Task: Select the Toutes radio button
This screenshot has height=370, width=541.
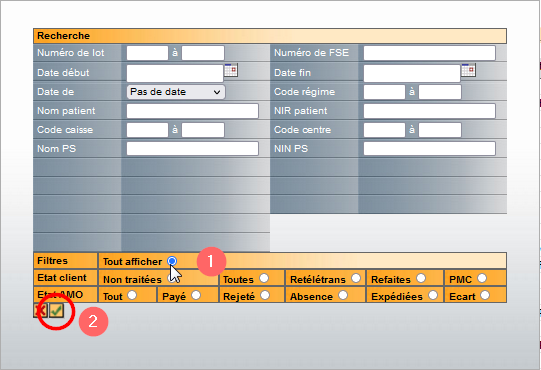Action: 264,278
